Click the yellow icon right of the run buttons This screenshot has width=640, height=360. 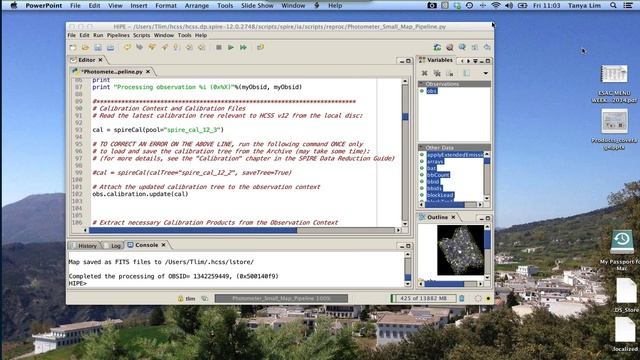(x=260, y=47)
